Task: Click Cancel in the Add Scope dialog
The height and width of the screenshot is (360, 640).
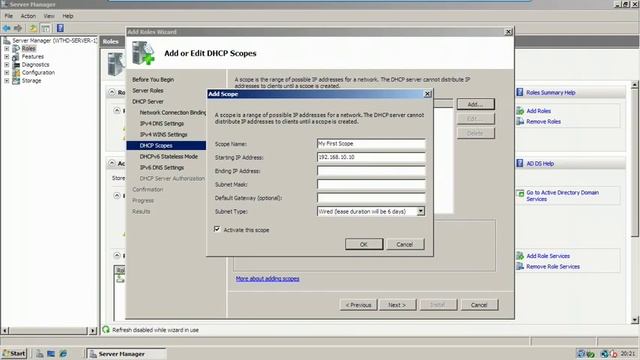Action: coord(404,244)
